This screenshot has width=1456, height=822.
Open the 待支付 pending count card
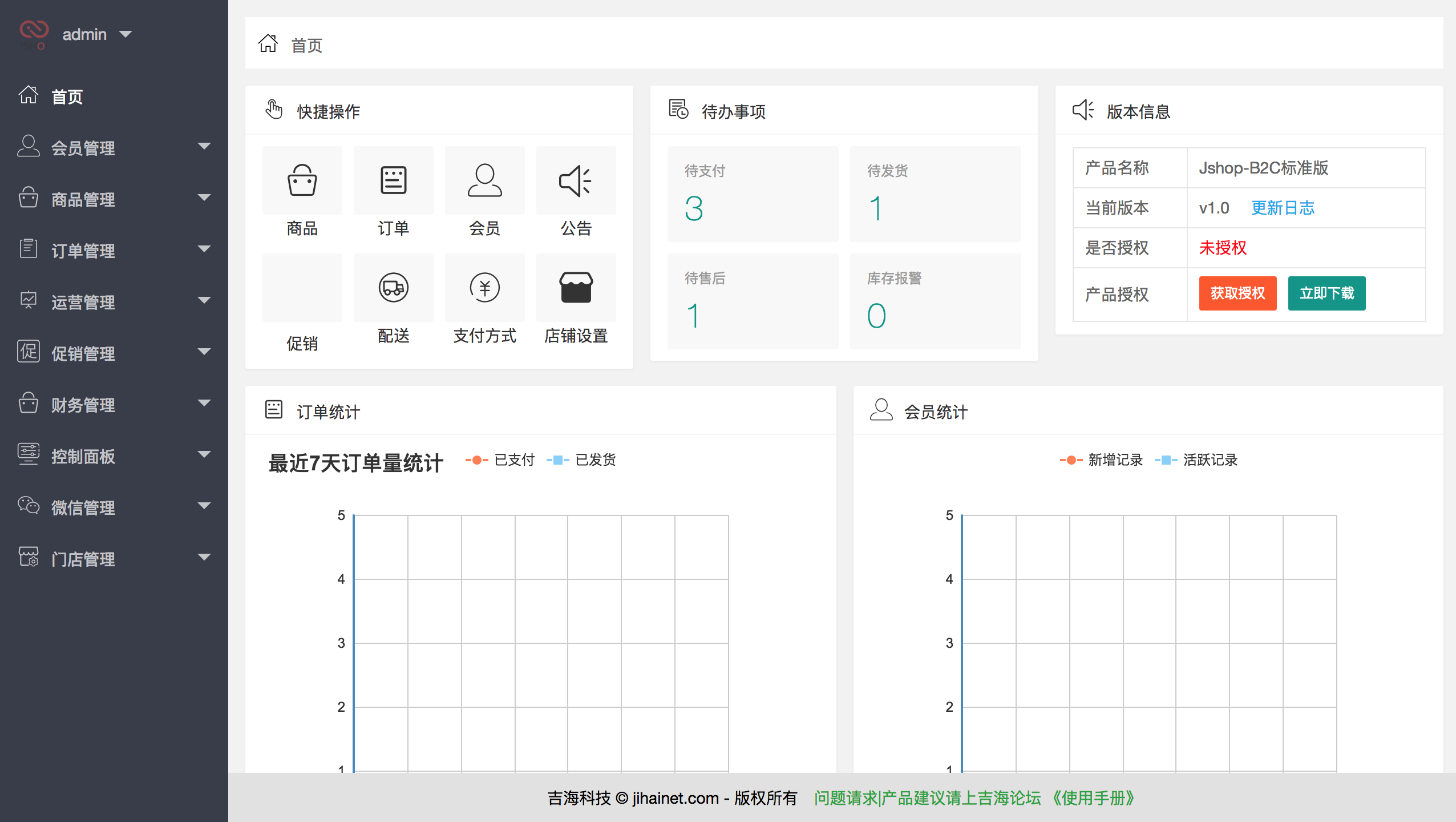(753, 194)
